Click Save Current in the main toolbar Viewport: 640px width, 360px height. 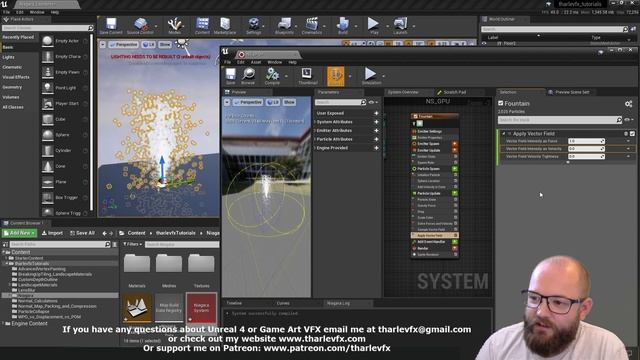pyautogui.click(x=111, y=26)
